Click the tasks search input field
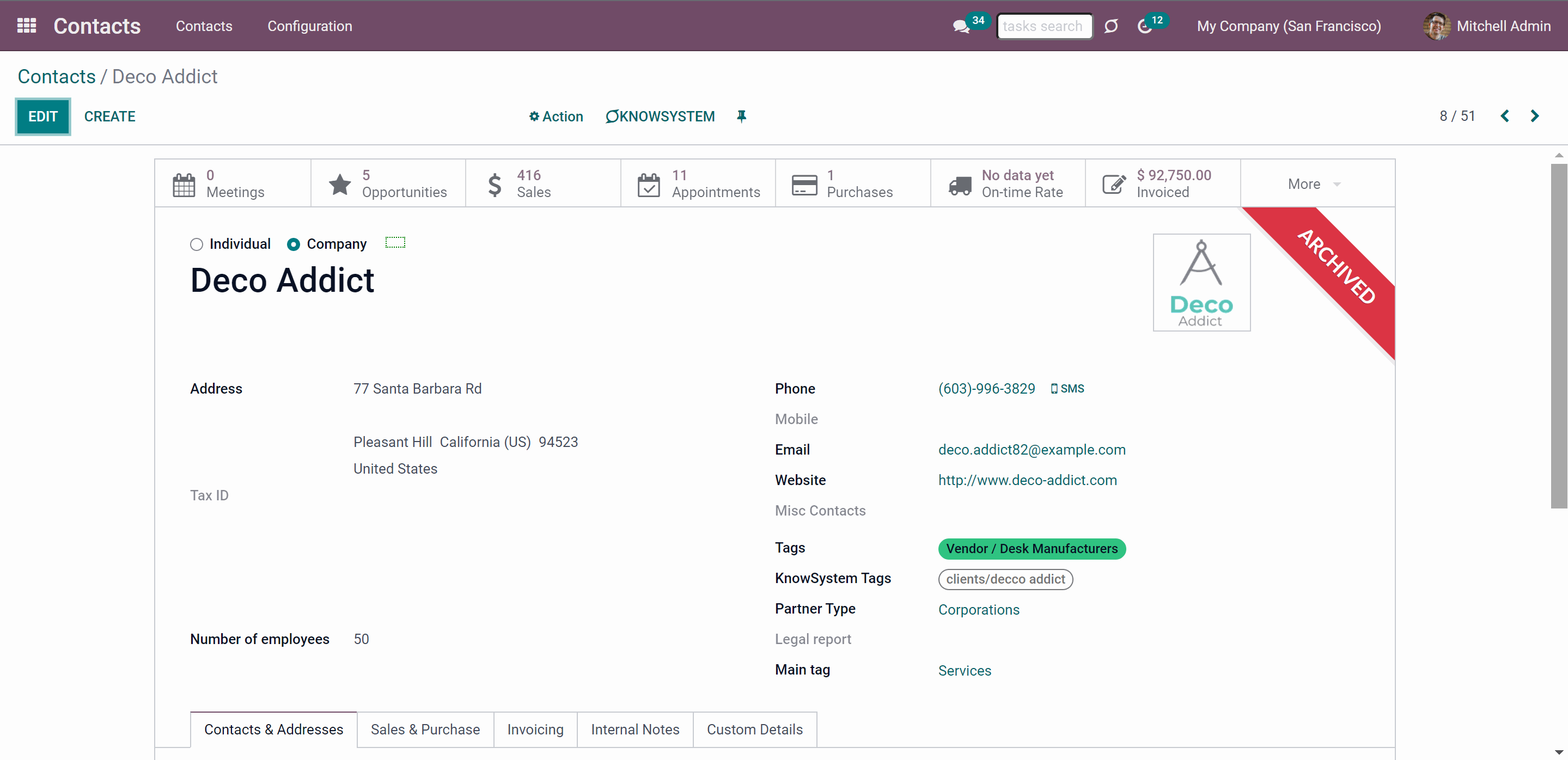Viewport: 1568px width, 760px height. (1044, 26)
